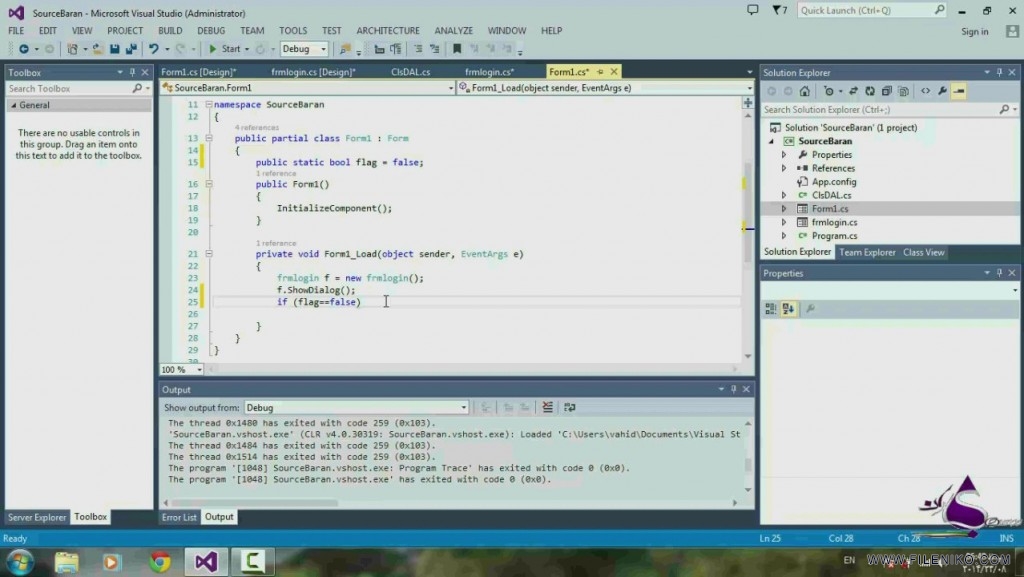
Task: Click the Search Solution Explorer field
Action: point(889,110)
